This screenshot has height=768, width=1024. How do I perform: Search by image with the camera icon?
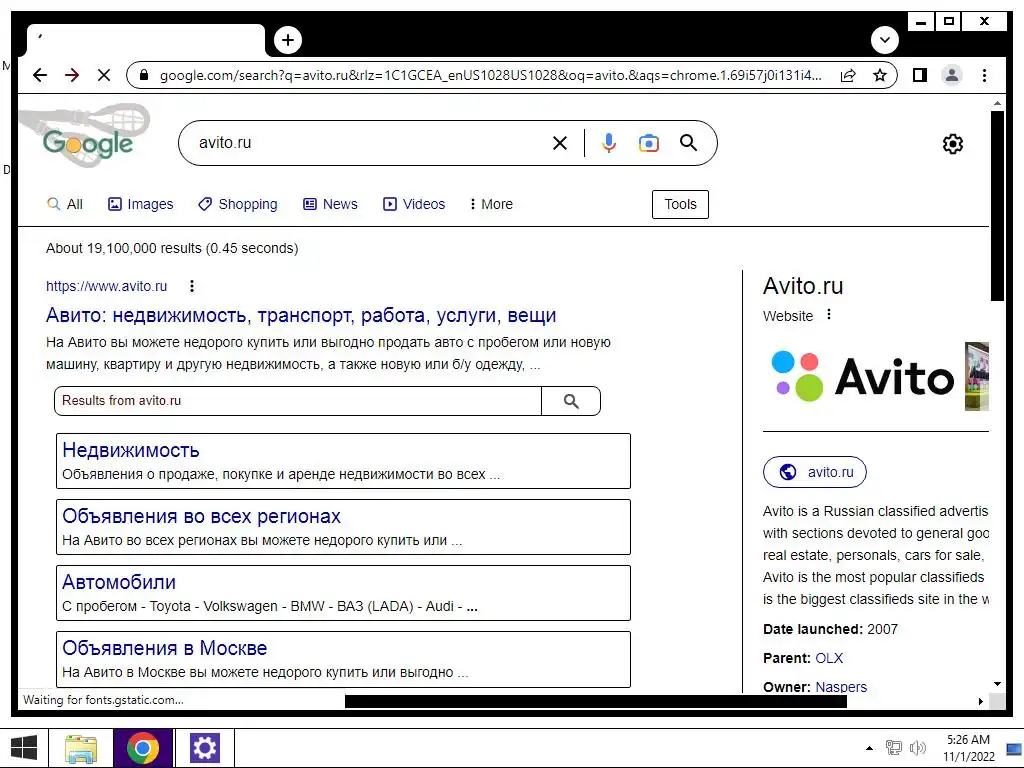click(648, 143)
